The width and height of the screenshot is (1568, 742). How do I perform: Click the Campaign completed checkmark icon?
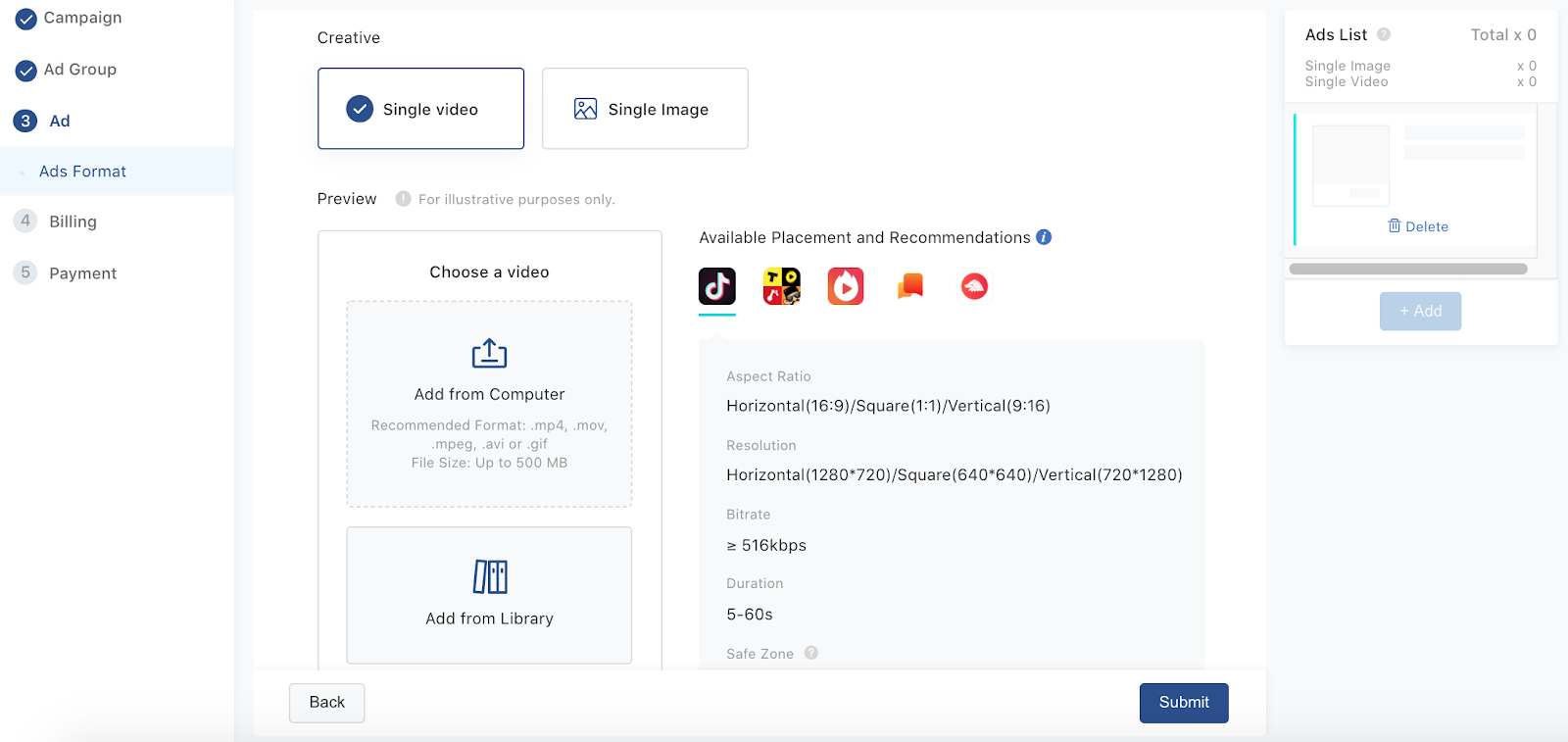point(26,19)
